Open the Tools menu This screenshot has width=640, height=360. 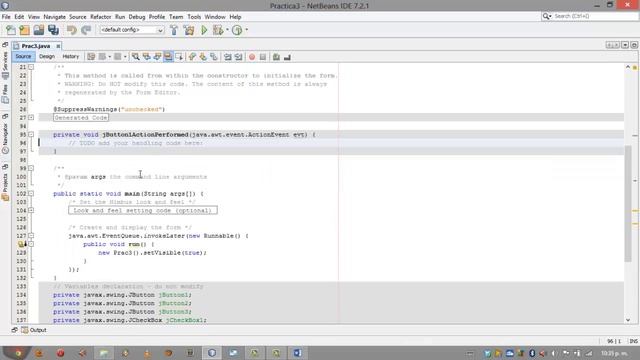coord(194,17)
